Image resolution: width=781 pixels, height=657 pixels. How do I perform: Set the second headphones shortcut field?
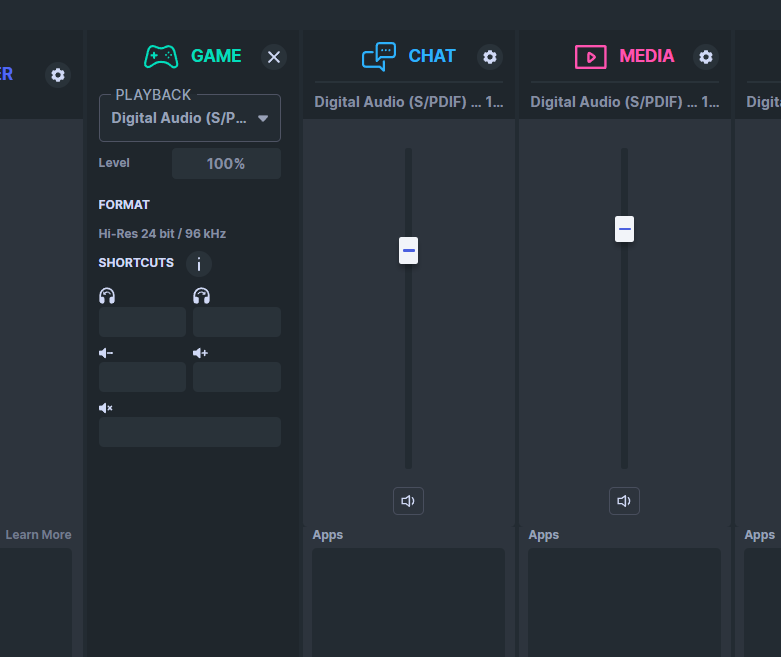(x=237, y=322)
